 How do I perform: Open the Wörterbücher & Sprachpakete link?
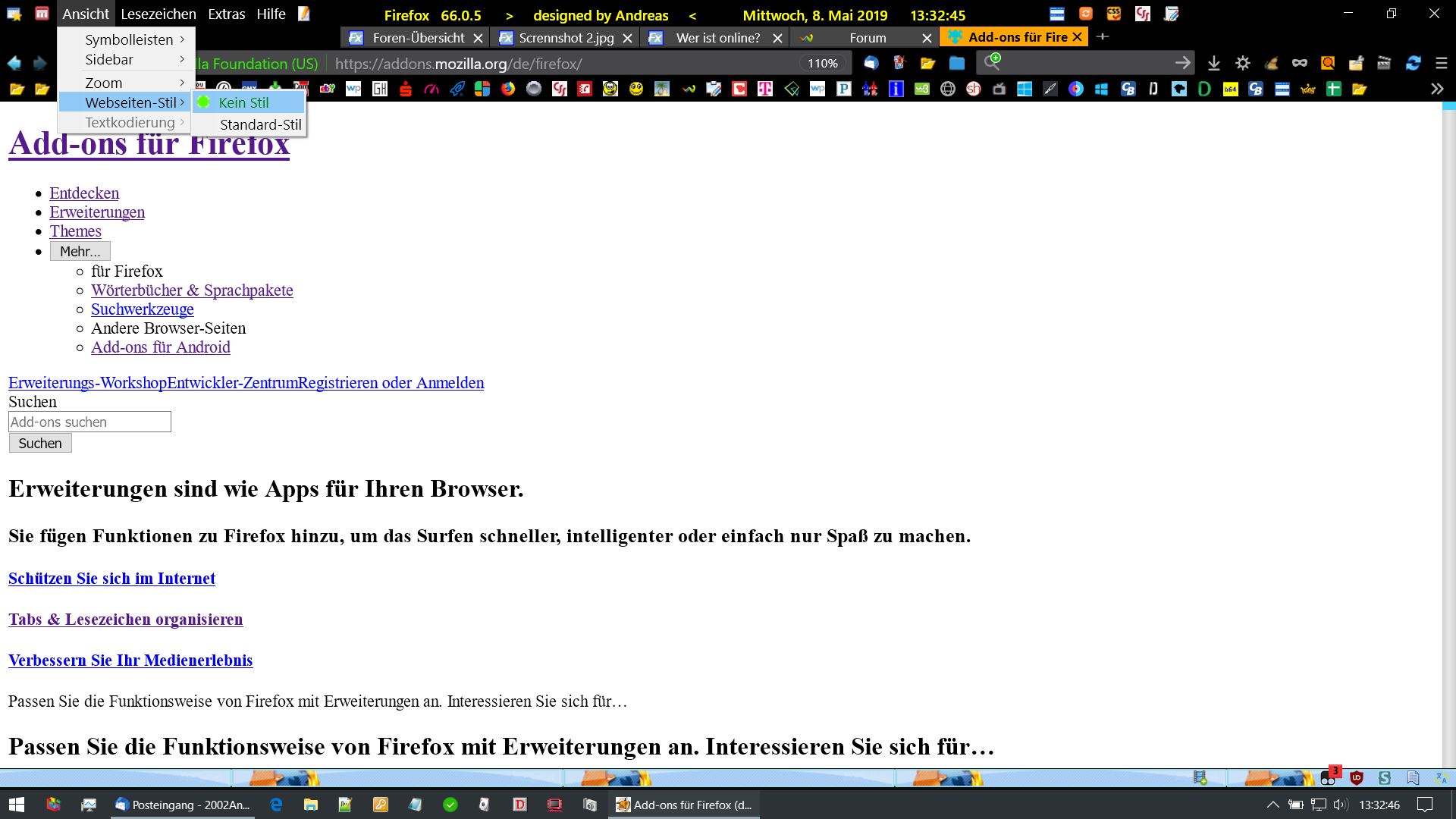point(192,290)
